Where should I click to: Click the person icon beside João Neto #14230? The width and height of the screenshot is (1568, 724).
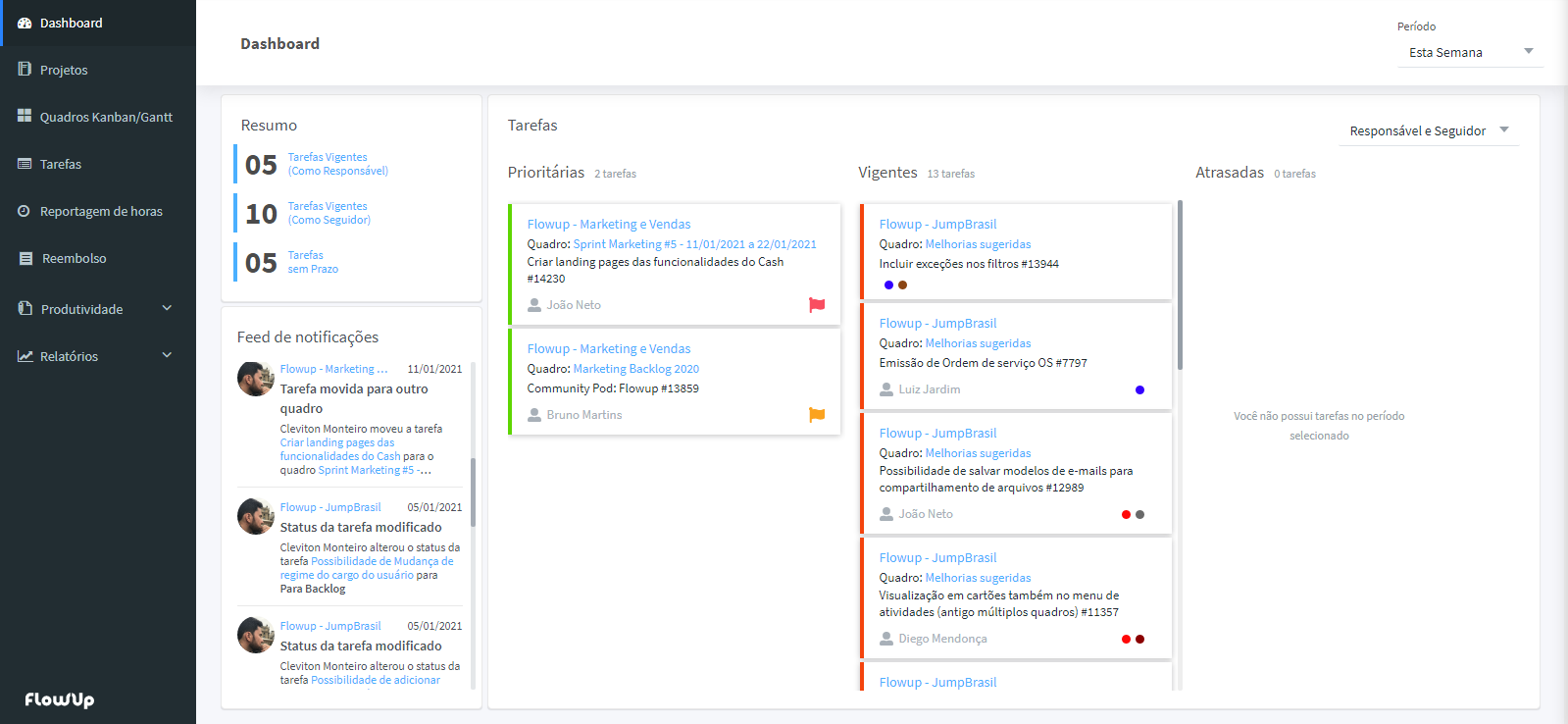534,305
